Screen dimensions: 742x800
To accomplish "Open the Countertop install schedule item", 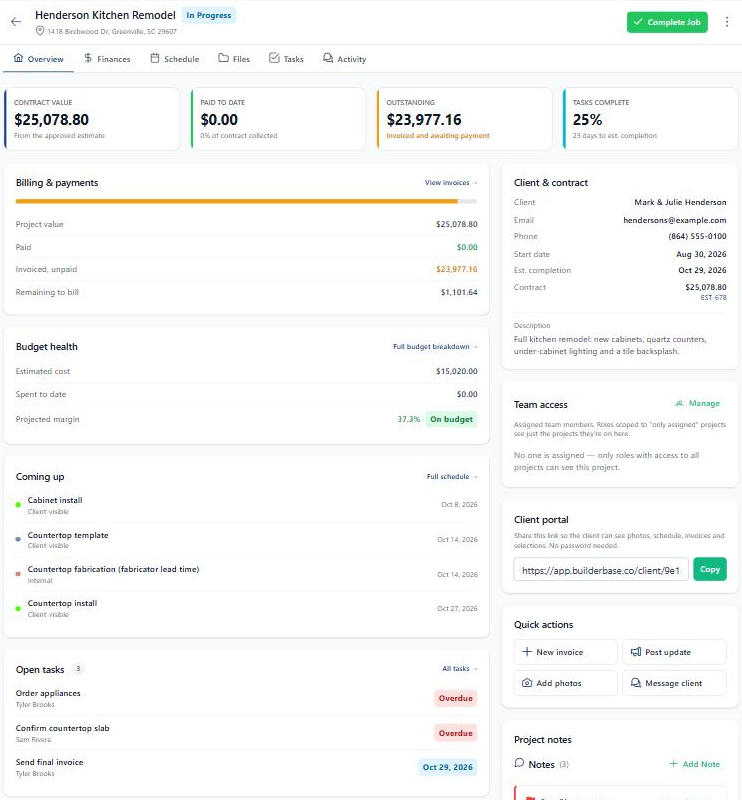I will tap(246, 608).
